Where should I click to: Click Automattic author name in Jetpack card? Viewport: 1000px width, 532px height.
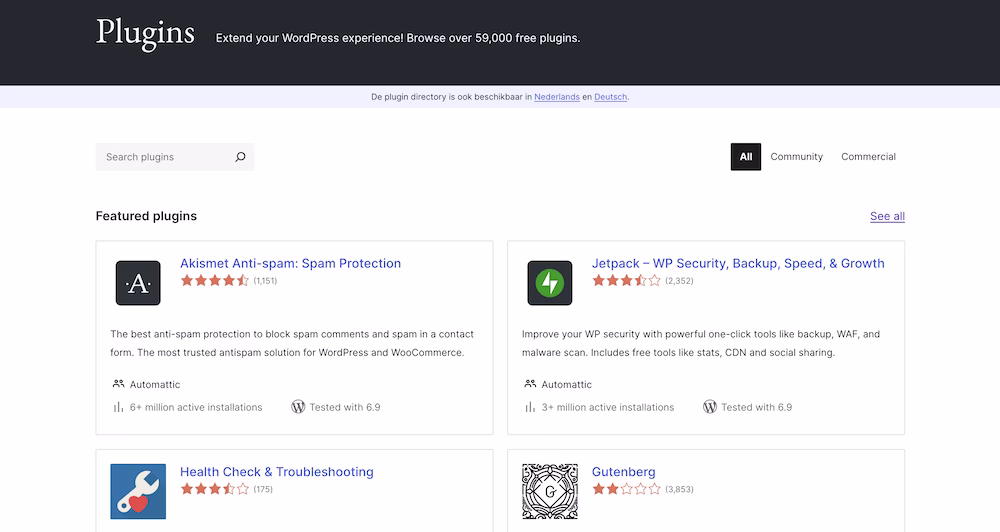pyautogui.click(x=566, y=385)
